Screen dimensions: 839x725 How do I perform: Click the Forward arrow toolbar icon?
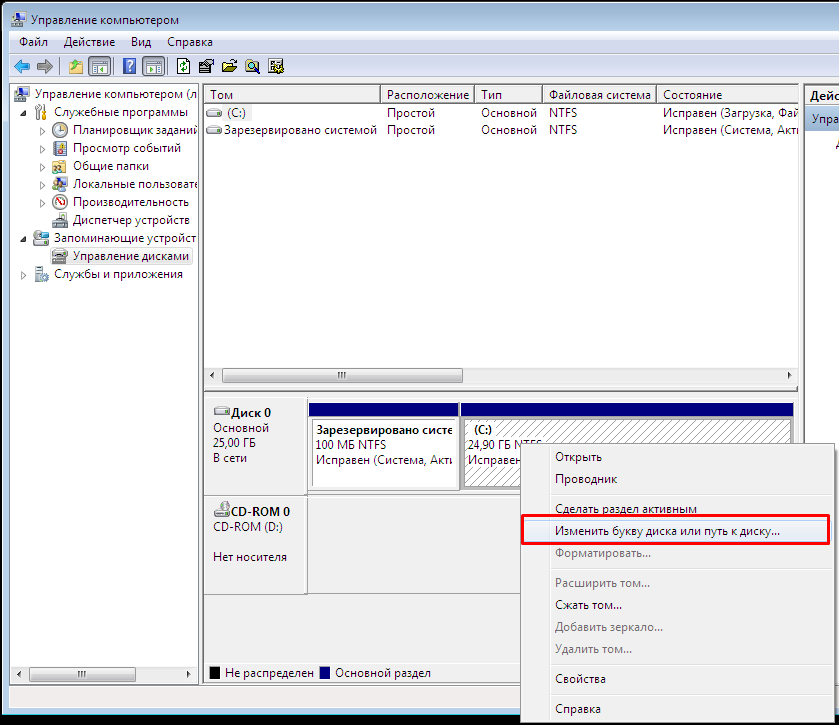pyautogui.click(x=44, y=66)
